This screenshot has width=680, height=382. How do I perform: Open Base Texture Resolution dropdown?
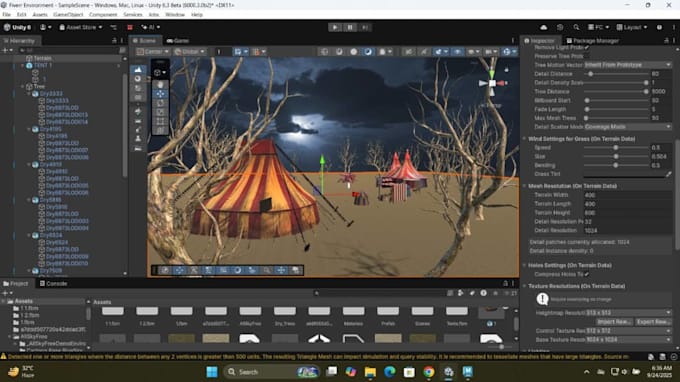[x=628, y=340]
